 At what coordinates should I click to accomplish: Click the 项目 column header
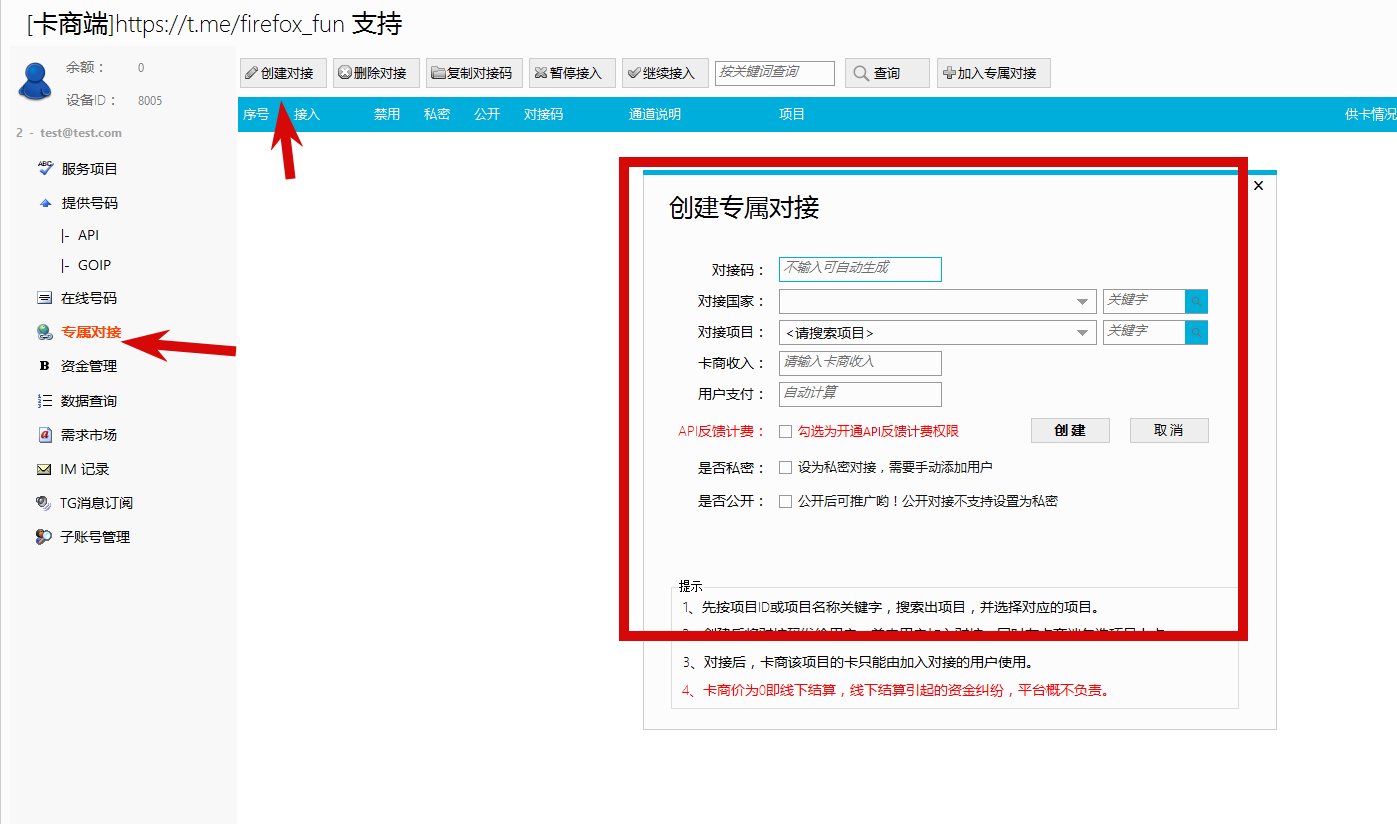(792, 115)
